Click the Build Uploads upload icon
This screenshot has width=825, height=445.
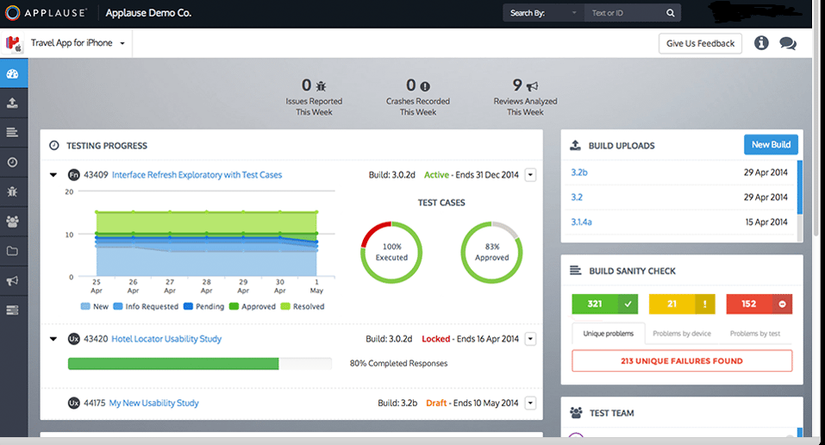tap(576, 145)
